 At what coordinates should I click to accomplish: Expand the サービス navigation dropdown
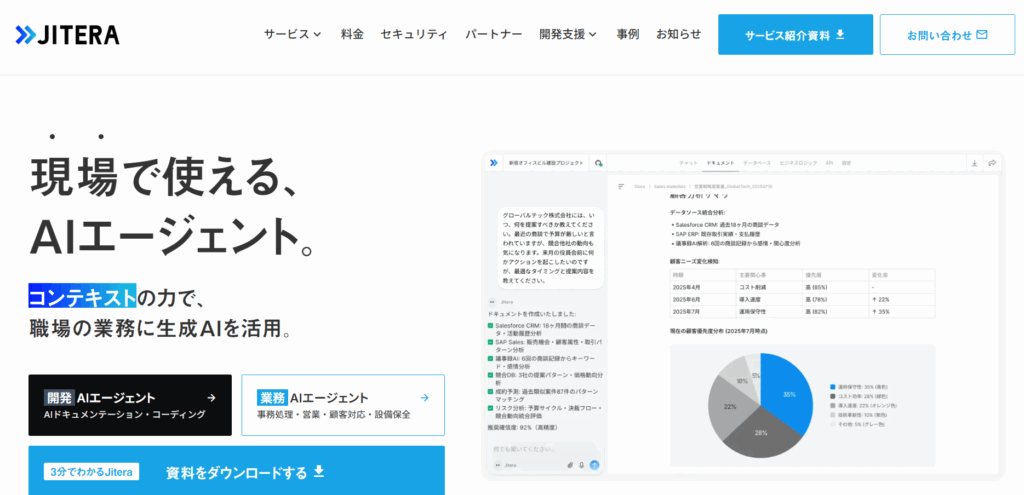293,35
